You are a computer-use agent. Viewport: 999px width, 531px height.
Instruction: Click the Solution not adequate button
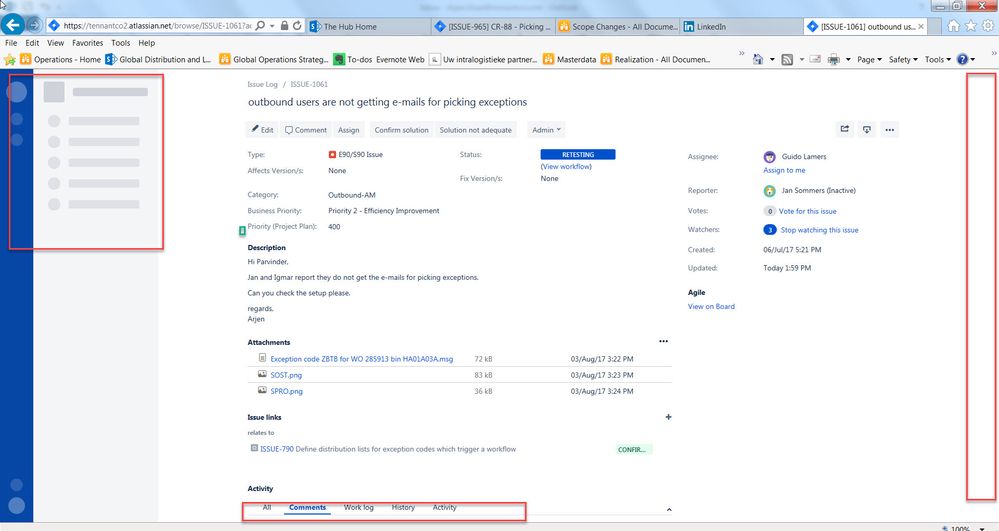pos(475,129)
